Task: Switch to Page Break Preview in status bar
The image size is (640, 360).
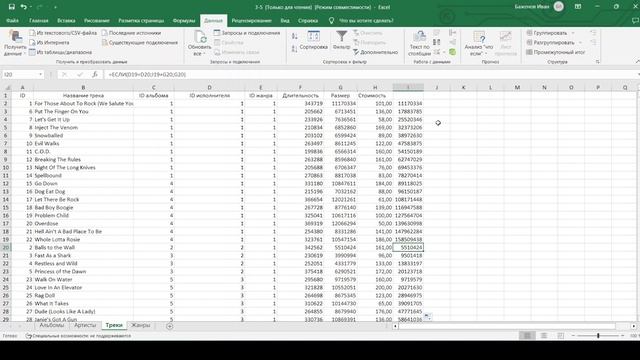Action: coord(560,336)
